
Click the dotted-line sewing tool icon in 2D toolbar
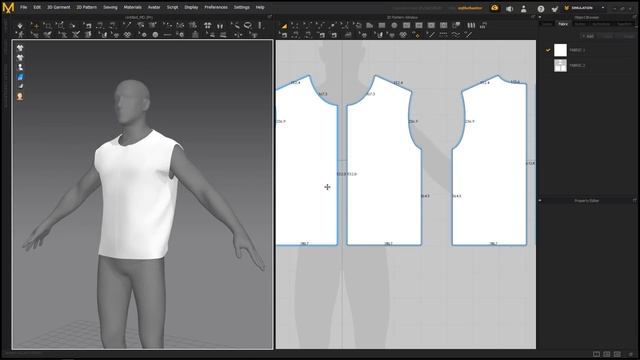pos(443,35)
